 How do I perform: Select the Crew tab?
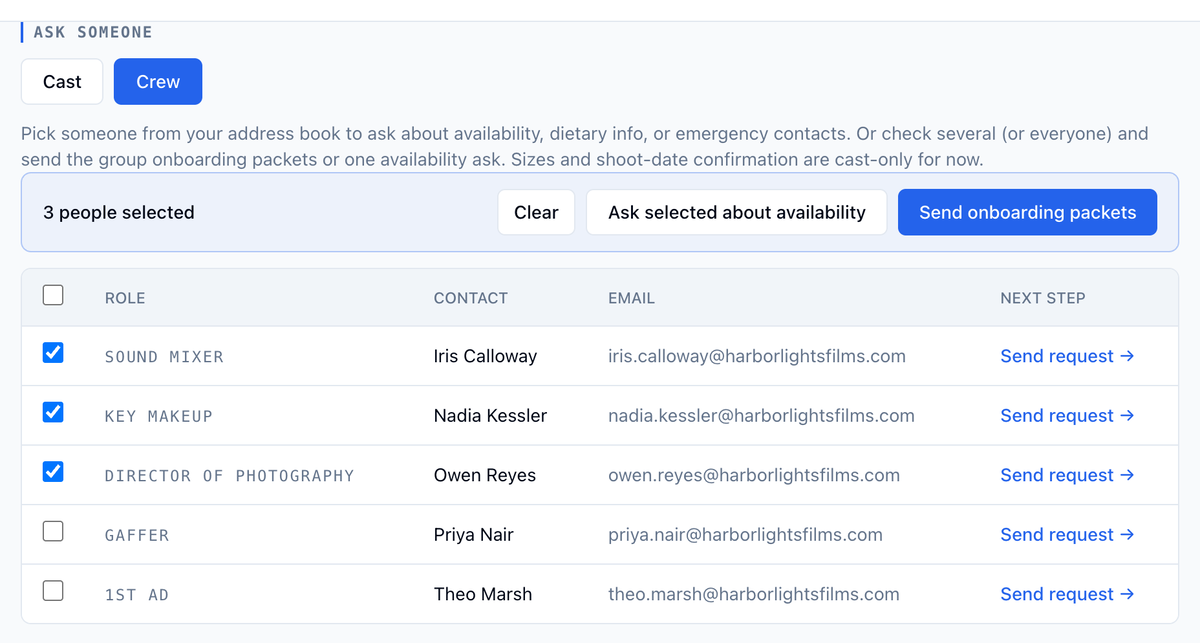click(x=158, y=82)
